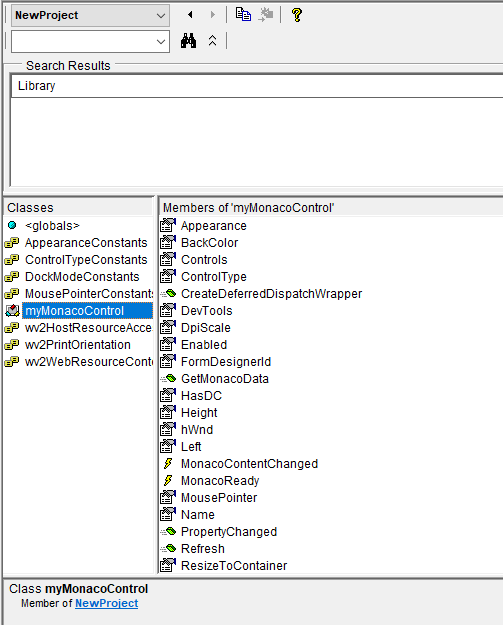Select <globals> in Classes list
The height and width of the screenshot is (625, 503).
(52, 226)
